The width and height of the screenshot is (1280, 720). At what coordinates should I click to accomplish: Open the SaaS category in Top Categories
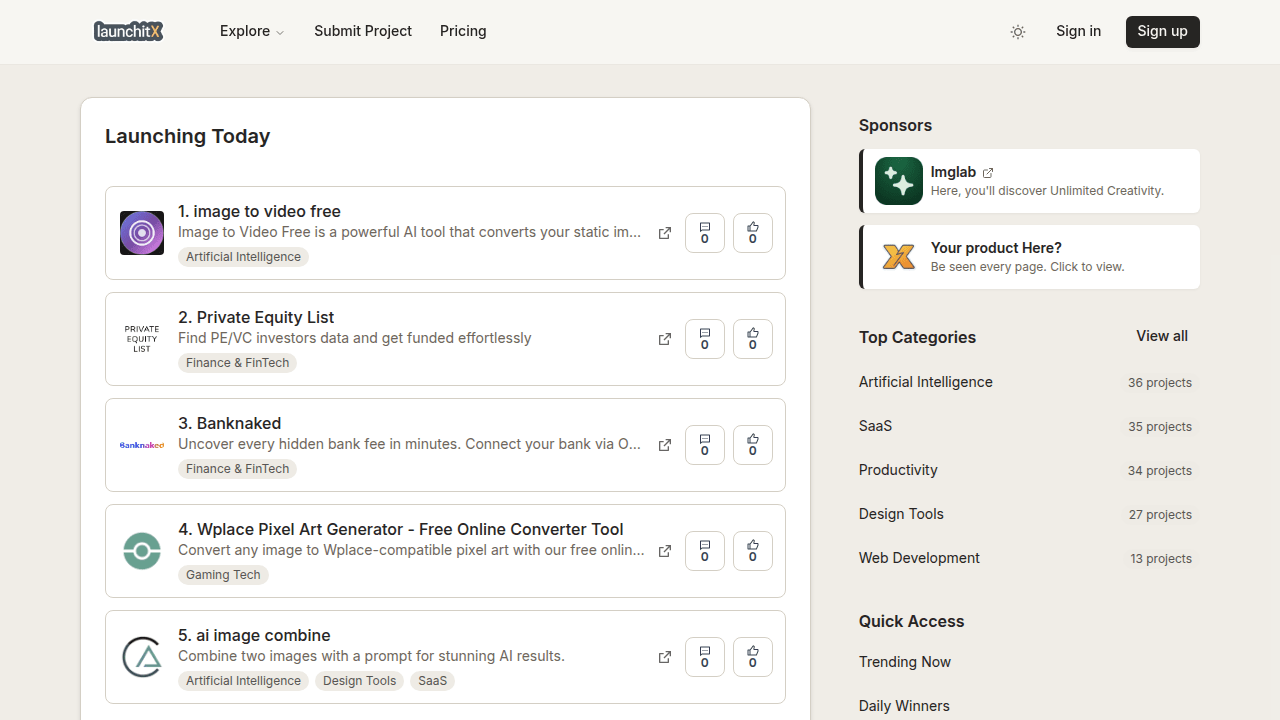coord(875,426)
